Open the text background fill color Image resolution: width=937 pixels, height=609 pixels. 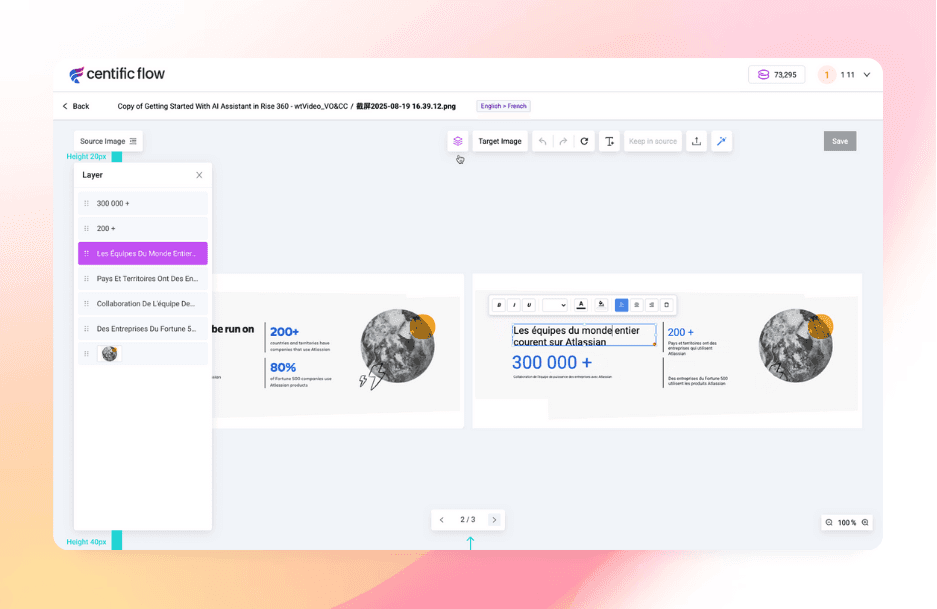(601, 305)
